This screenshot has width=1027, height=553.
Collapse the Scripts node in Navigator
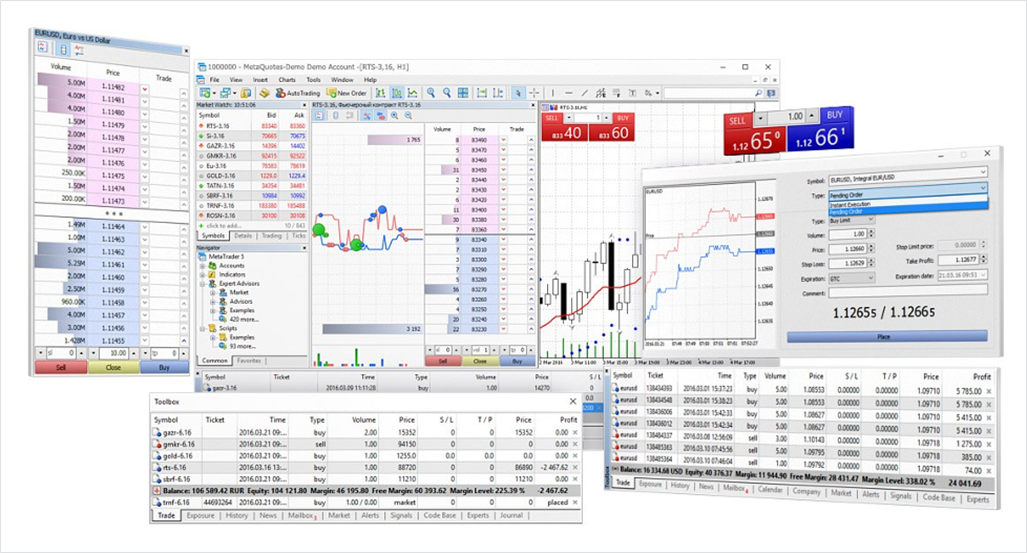[202, 328]
